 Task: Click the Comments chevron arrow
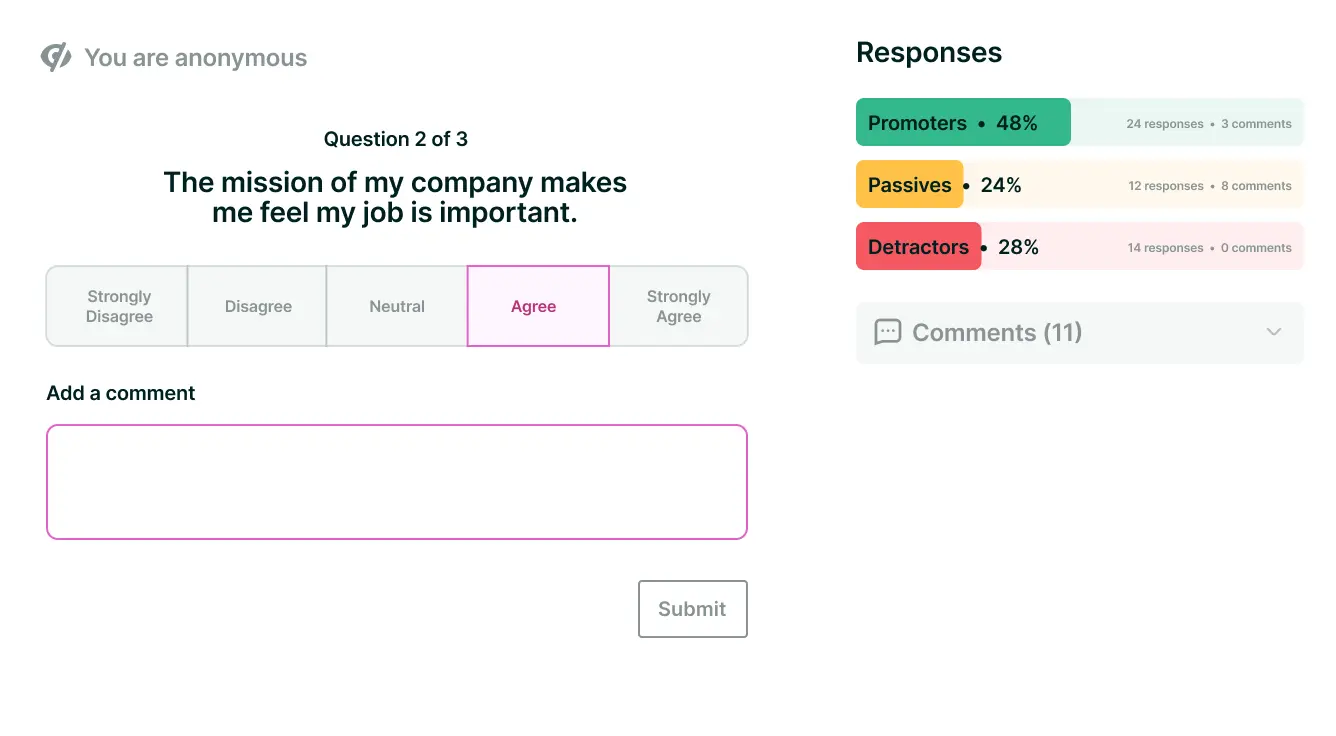pos(1273,332)
